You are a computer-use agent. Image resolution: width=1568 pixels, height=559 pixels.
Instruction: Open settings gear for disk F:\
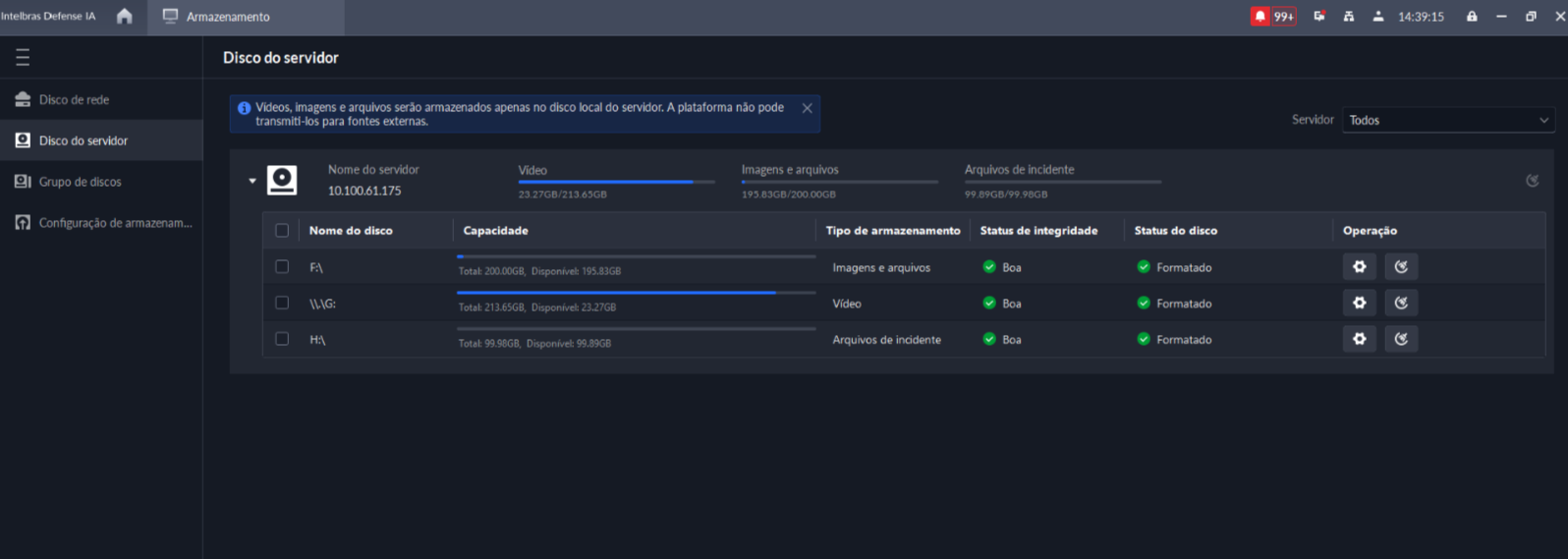(x=1359, y=266)
